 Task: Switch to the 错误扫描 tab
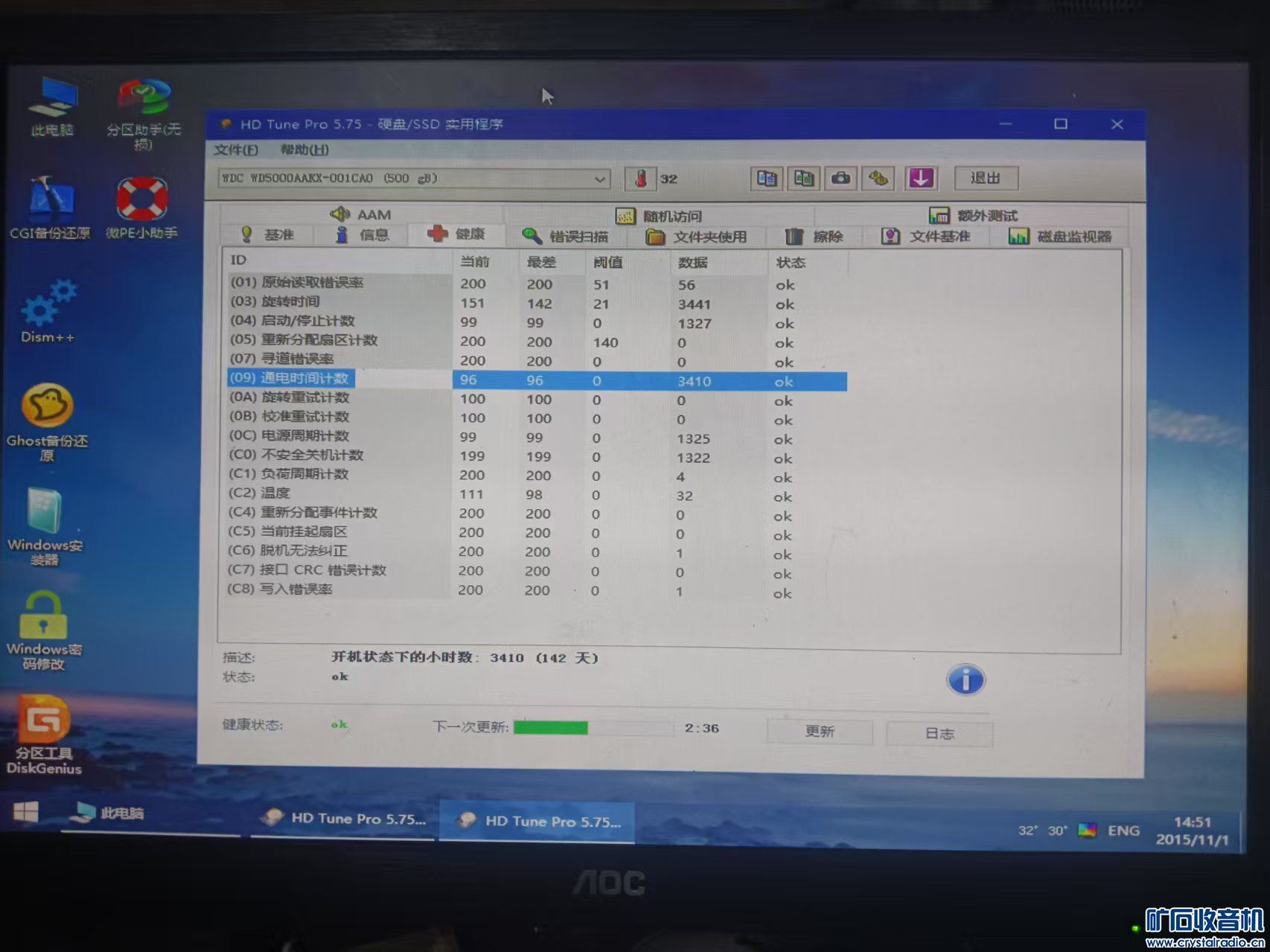click(x=565, y=237)
